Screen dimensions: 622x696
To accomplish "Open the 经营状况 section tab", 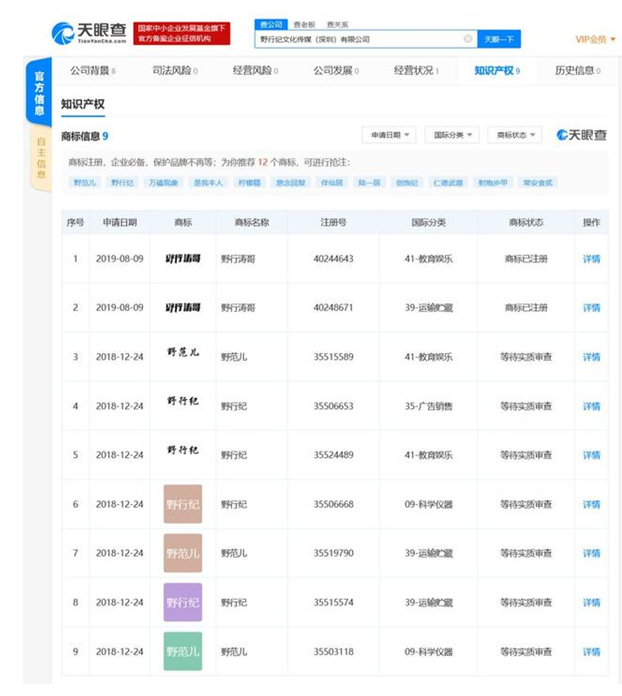I will click(x=416, y=71).
